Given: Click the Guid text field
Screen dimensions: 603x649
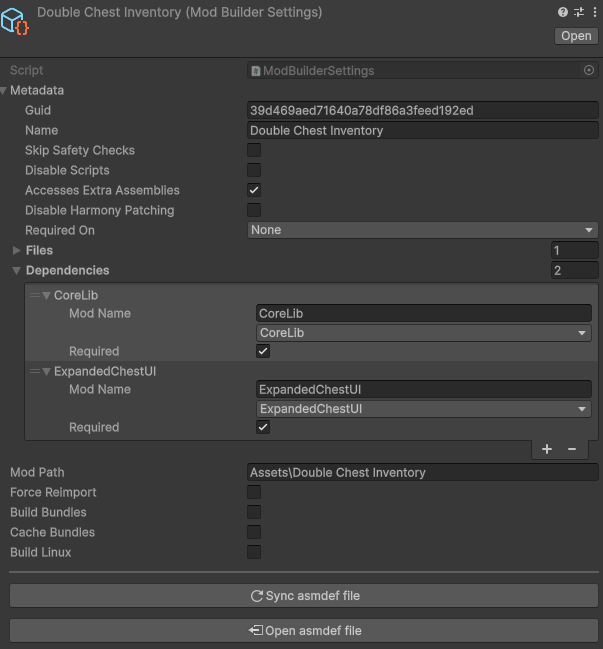Looking at the screenshot, I should [423, 111].
